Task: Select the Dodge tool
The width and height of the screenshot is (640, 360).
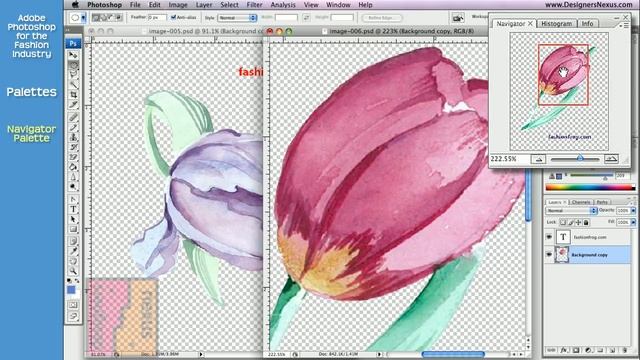Action: click(x=73, y=187)
